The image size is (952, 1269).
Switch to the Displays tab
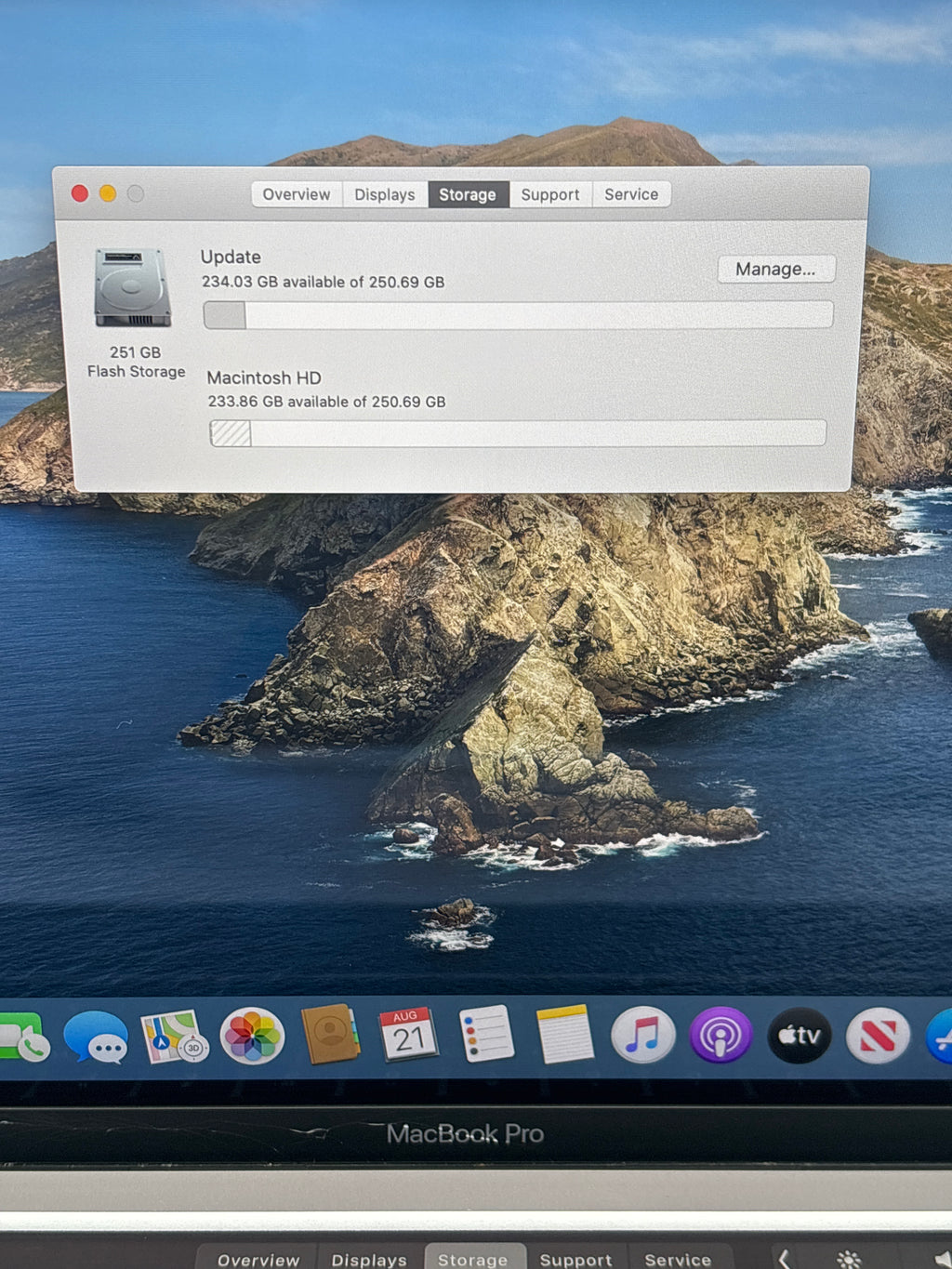pos(384,194)
